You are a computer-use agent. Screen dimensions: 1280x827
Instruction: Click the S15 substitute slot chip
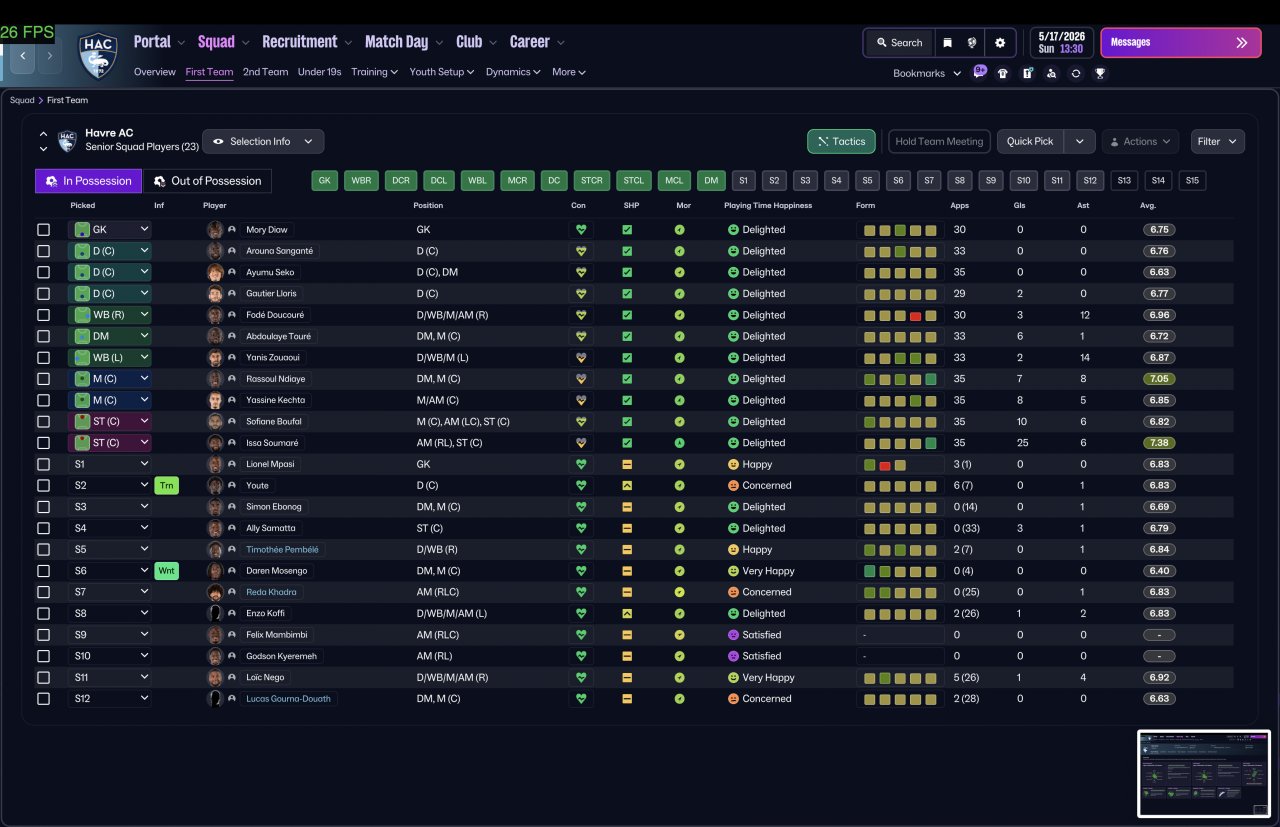coord(1192,181)
